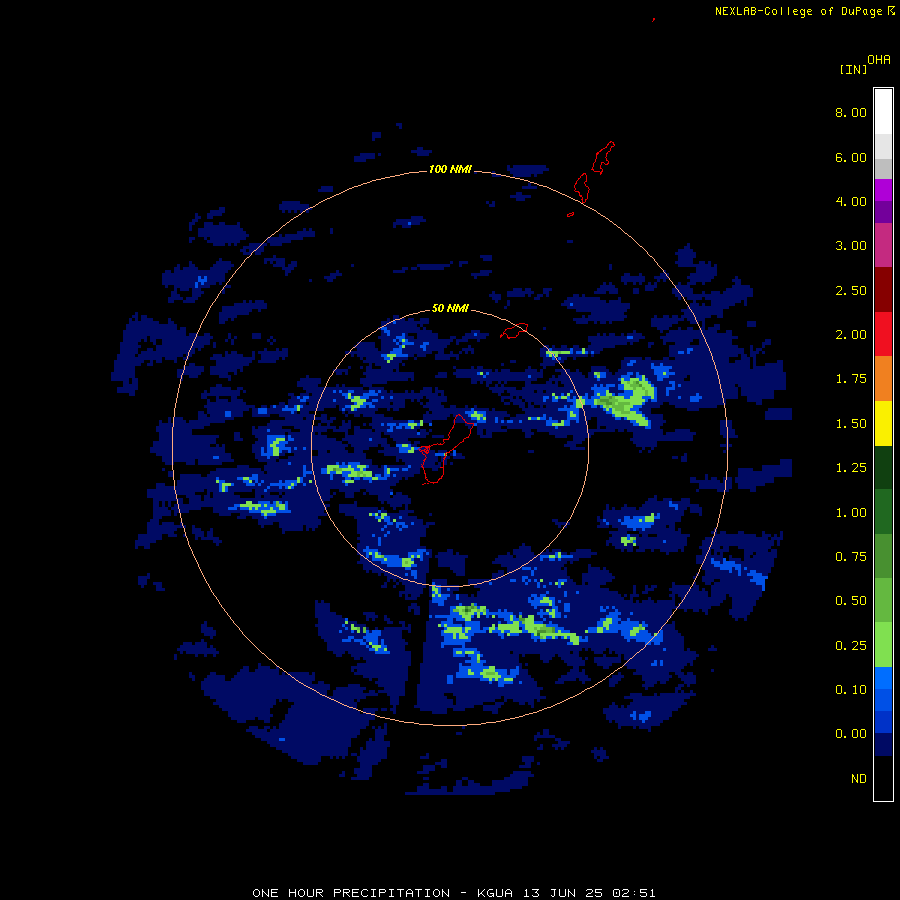
Task: Click the red Rota island outline near 50 NMI ring
Action: (514, 331)
